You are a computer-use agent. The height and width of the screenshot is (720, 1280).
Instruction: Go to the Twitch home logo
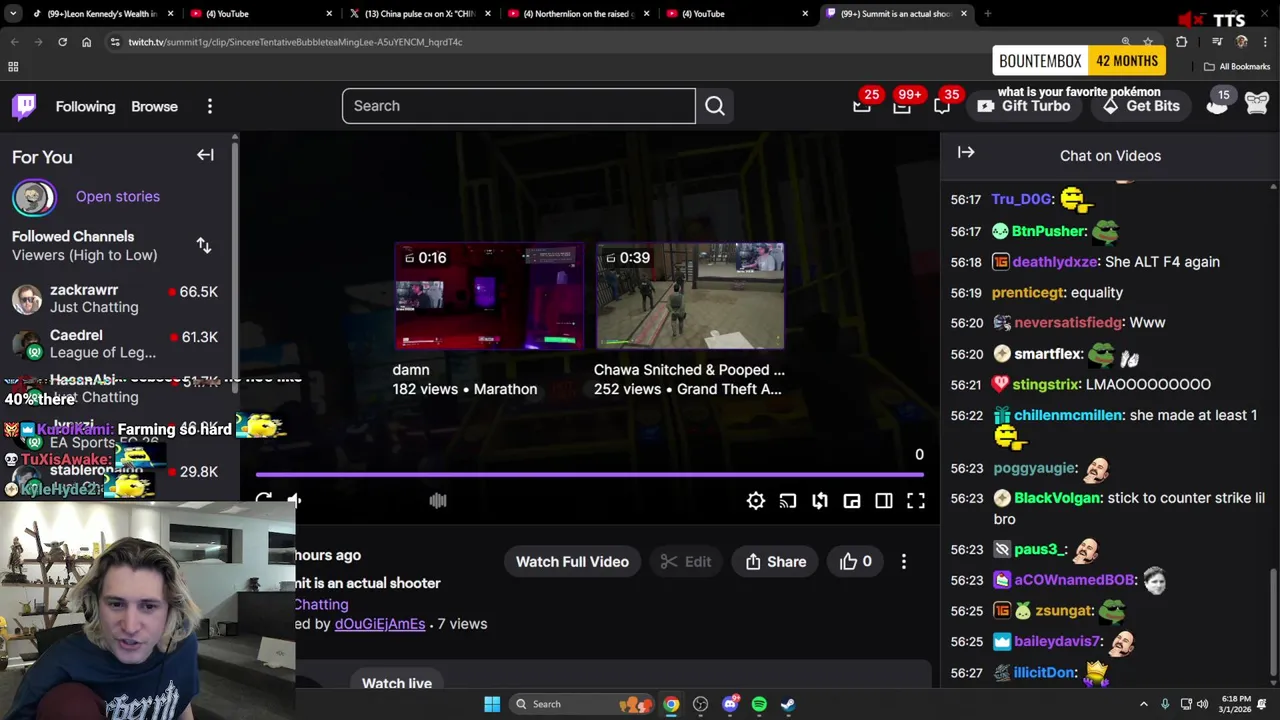[x=24, y=106]
